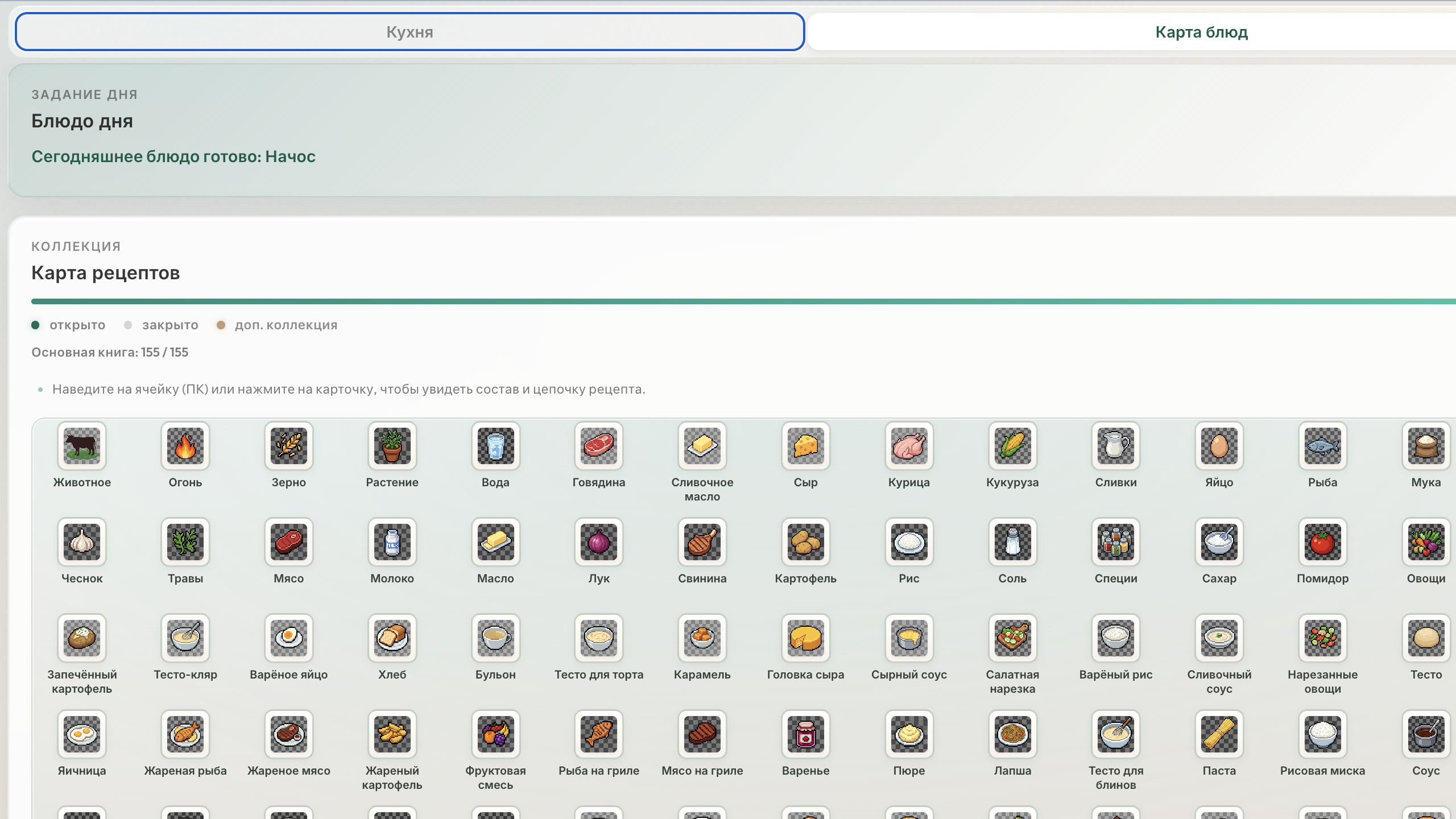Click the Рыба fish icon

pos(1323,446)
